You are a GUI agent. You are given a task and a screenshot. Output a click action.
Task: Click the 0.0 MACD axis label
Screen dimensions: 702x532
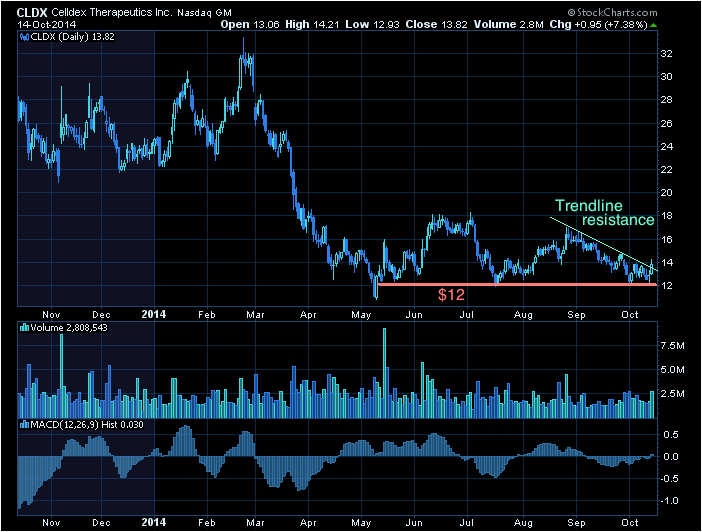pyautogui.click(x=670, y=457)
